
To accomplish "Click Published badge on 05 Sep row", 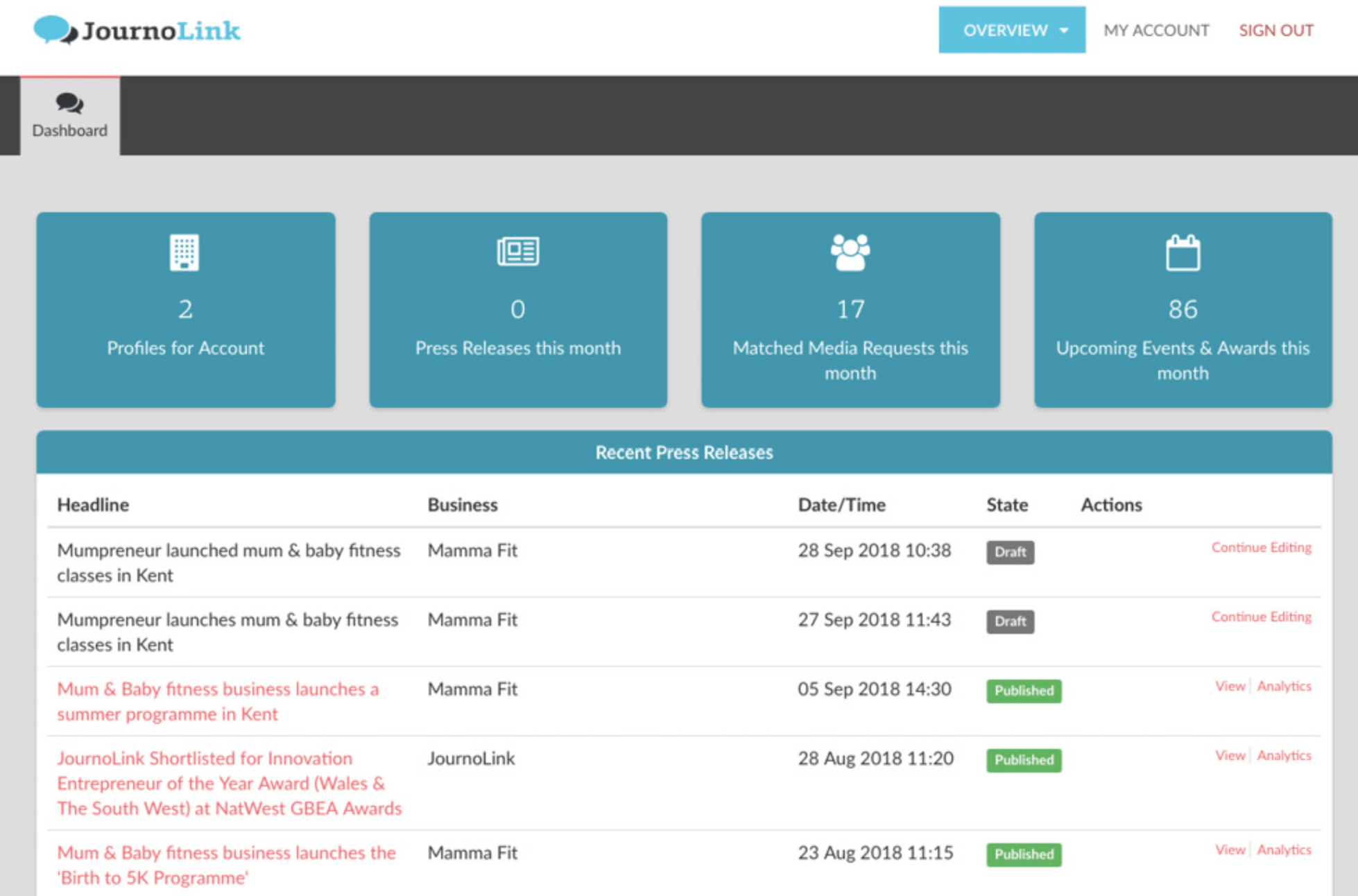I will click(1024, 691).
